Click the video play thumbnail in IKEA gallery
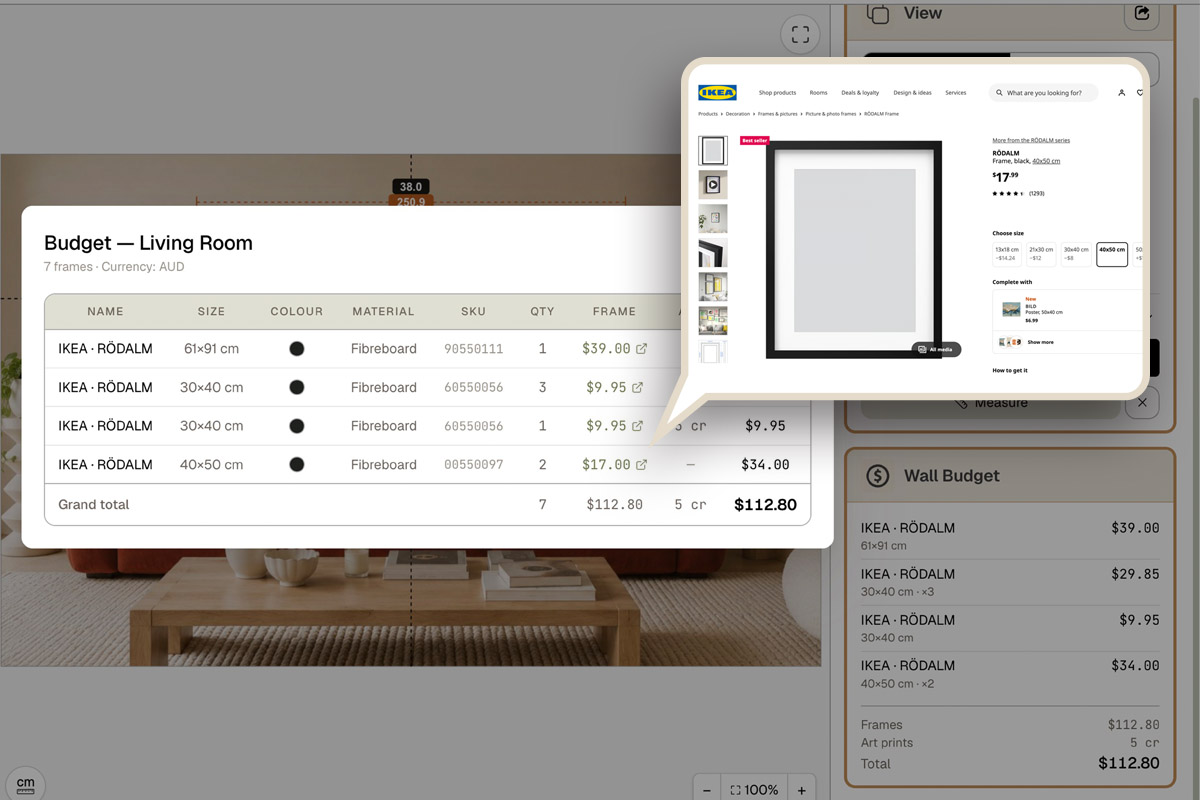Screen dimensions: 1200x800 (x=713, y=185)
